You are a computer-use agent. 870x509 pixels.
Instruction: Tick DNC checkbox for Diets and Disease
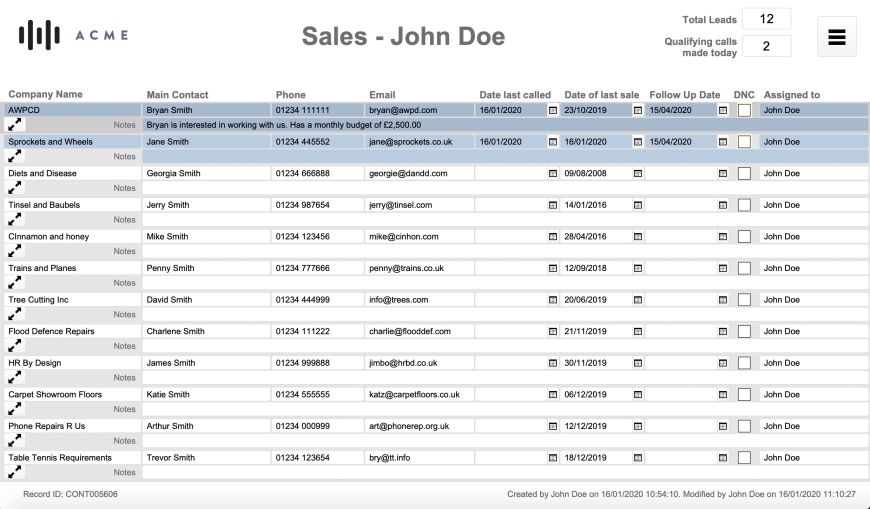click(x=744, y=174)
